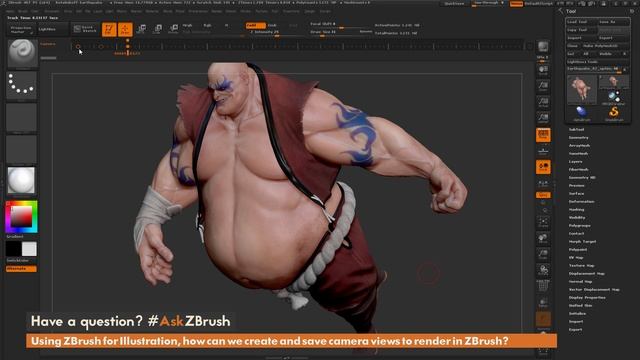Click the Camera timeline track label
Viewport: 640px width, 360px height.
click(48, 44)
